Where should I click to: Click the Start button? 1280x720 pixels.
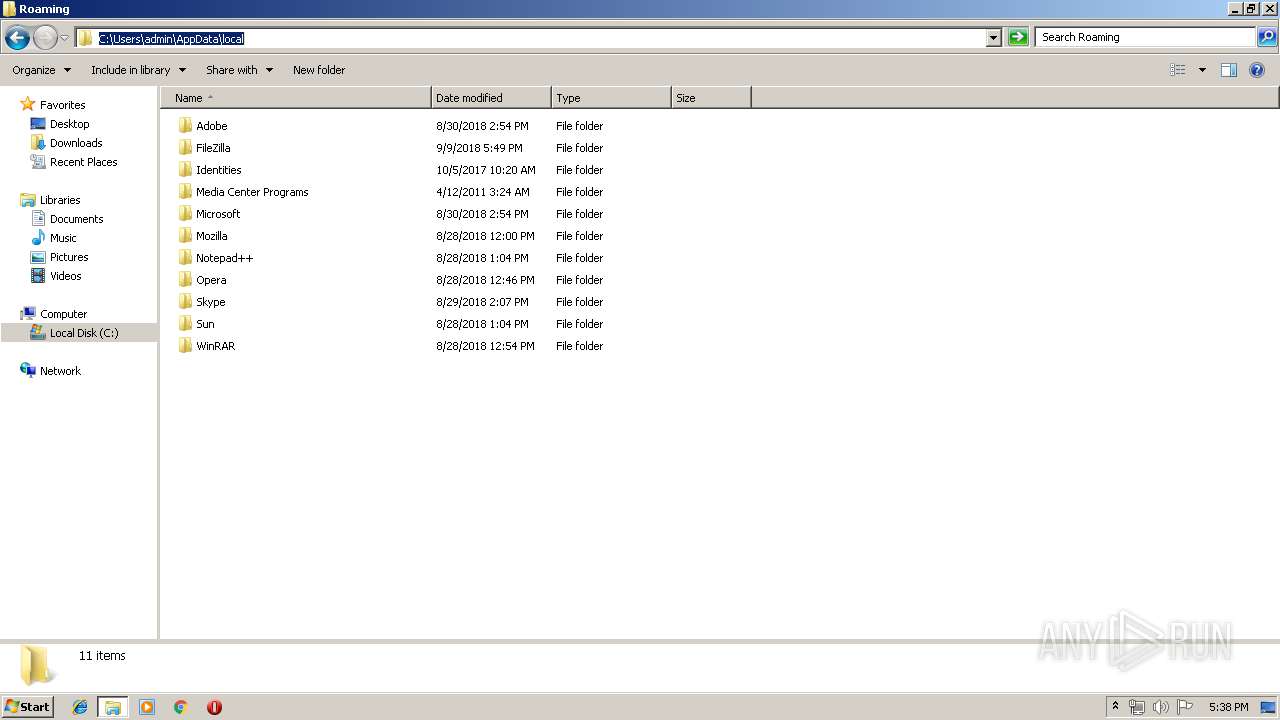[27, 707]
